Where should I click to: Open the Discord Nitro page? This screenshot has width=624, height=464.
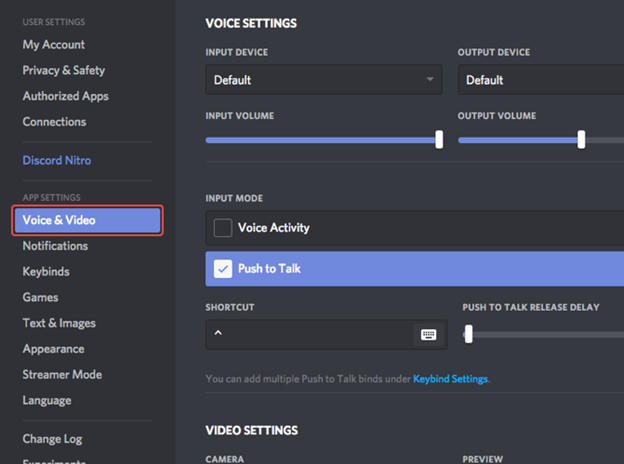point(57,160)
